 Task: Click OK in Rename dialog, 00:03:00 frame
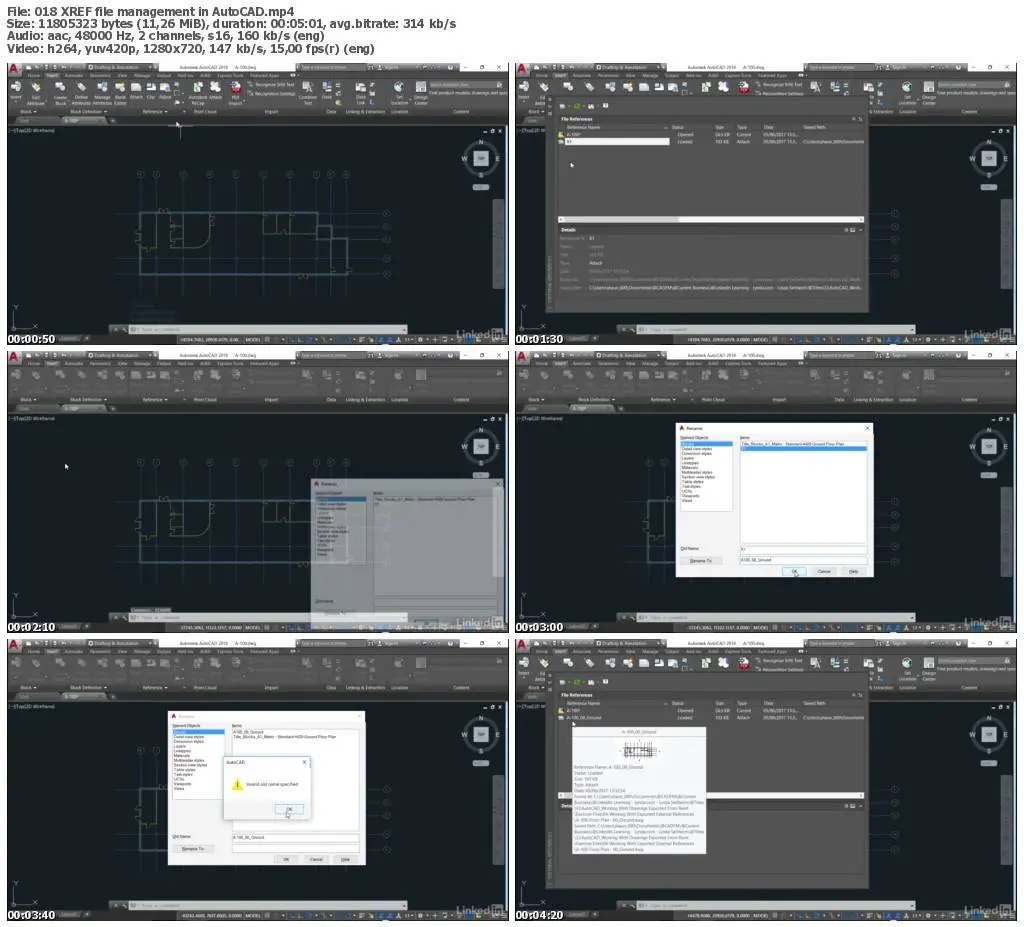tap(793, 572)
